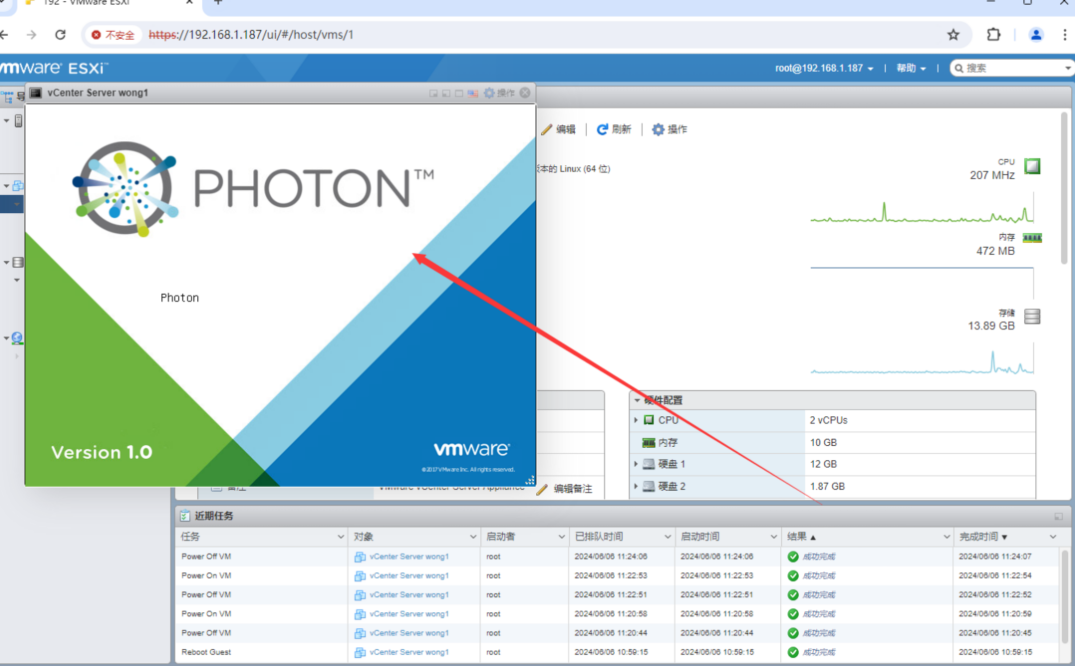Click the completion time '2024/06/06 11:24:07' cell

click(995, 556)
